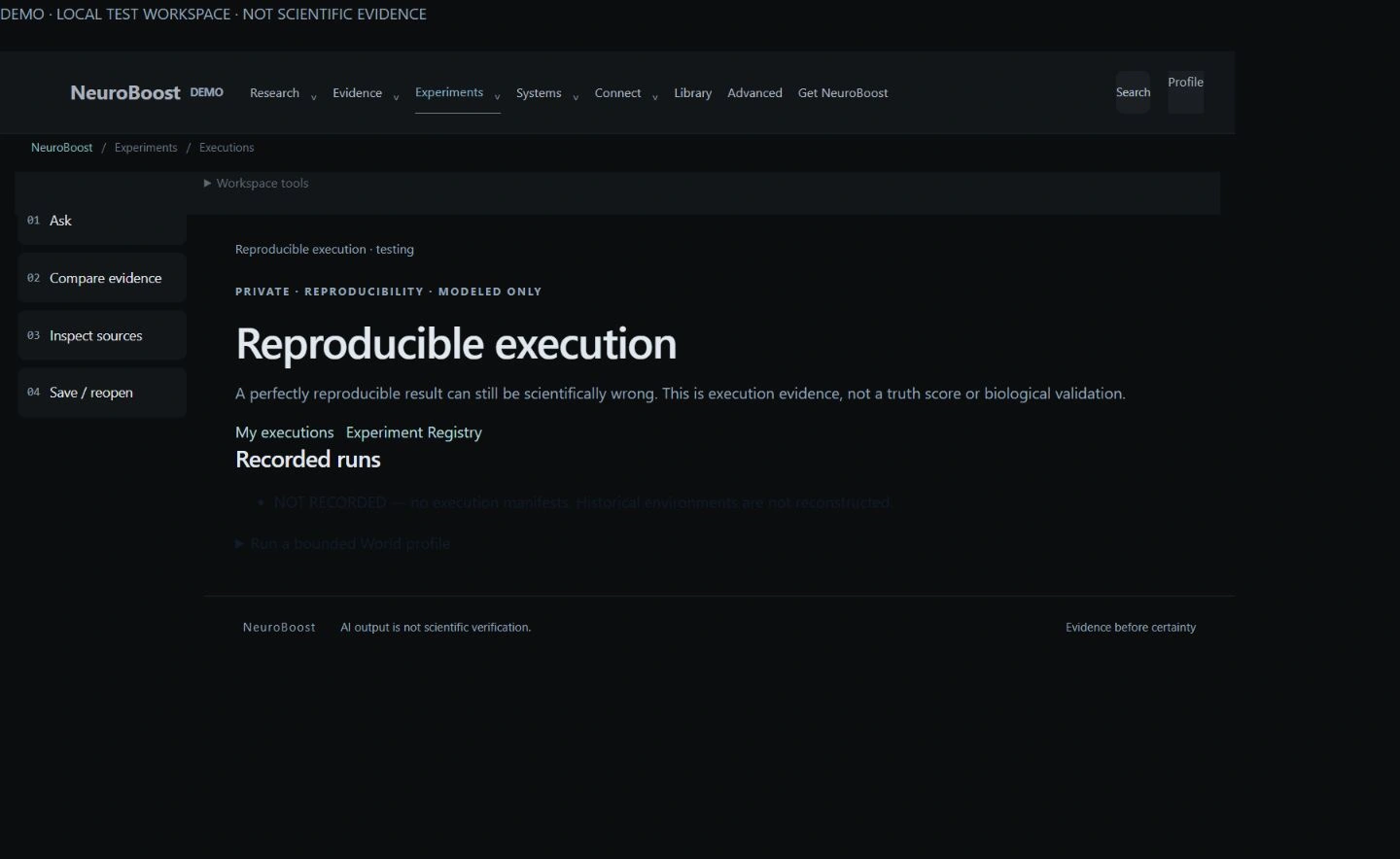Viewport: 1400px width, 859px height.
Task: Click the Executions breadcrumb
Action: [227, 148]
